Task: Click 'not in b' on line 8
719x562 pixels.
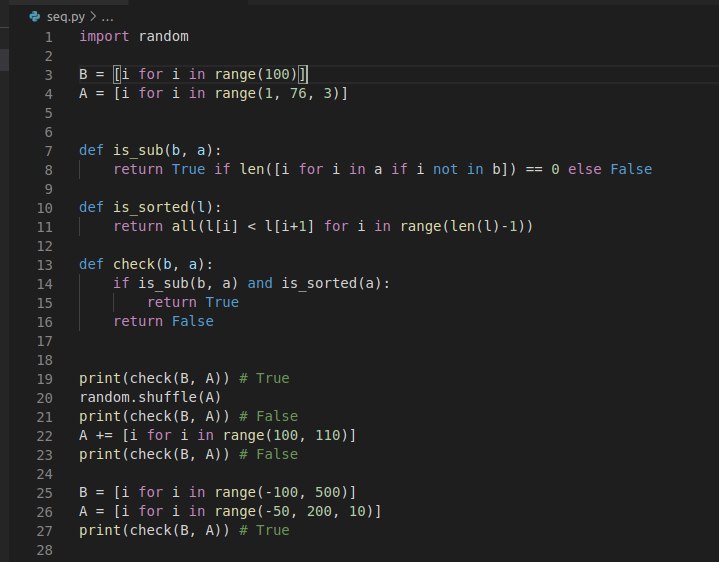Action: [467, 170]
